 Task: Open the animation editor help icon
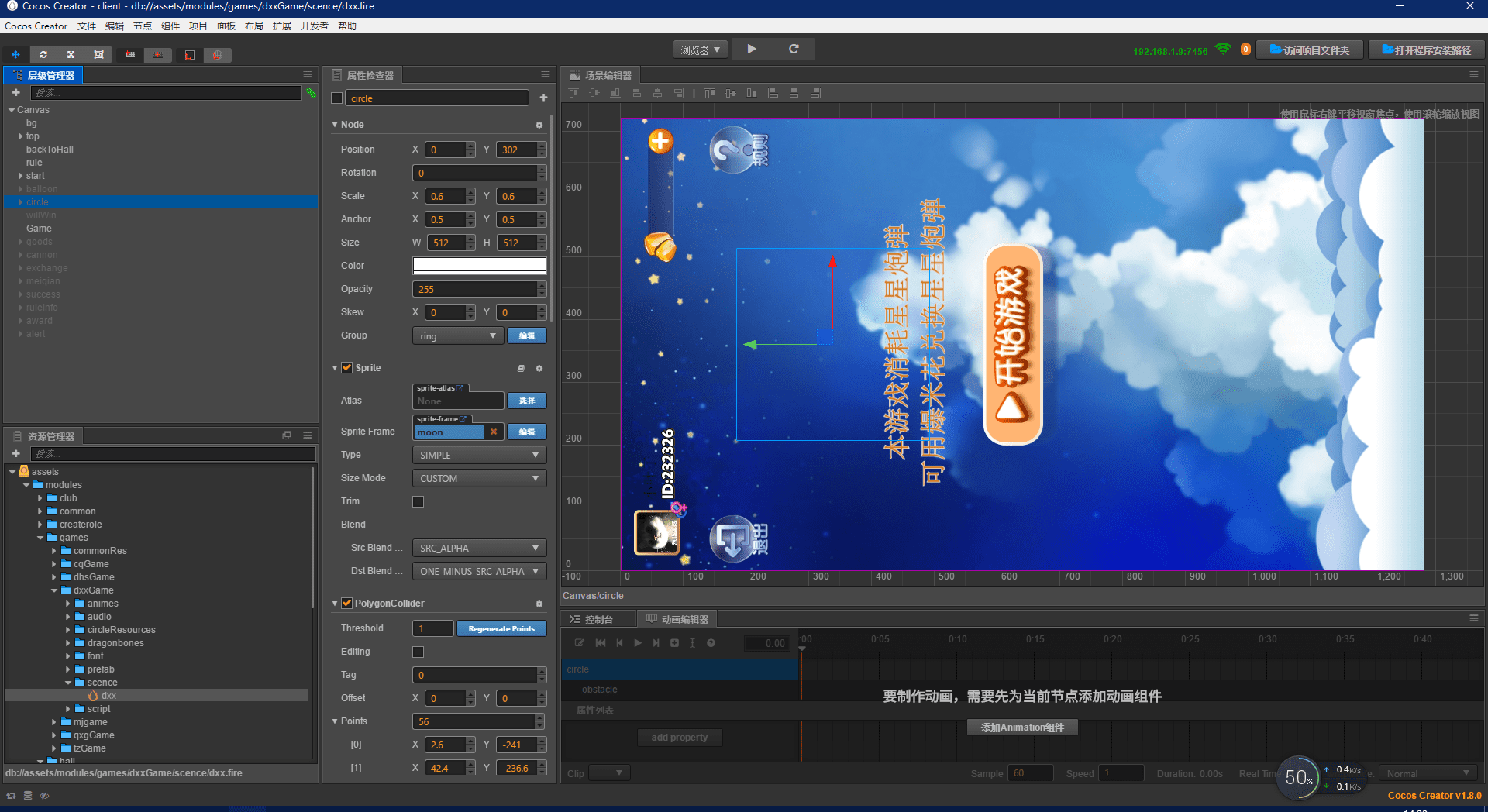(711, 643)
